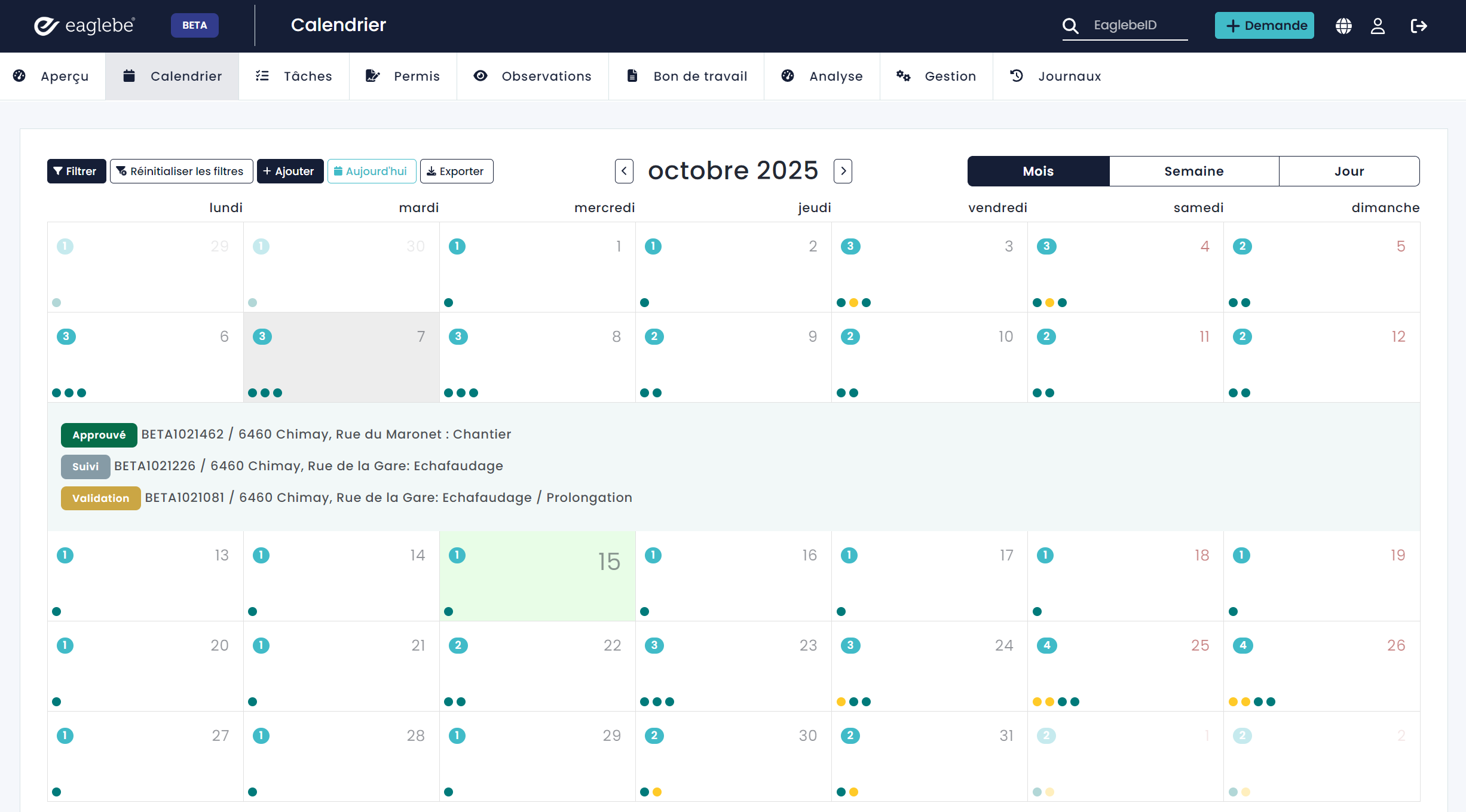
Task: Click the globe language icon
Action: coord(1343,26)
